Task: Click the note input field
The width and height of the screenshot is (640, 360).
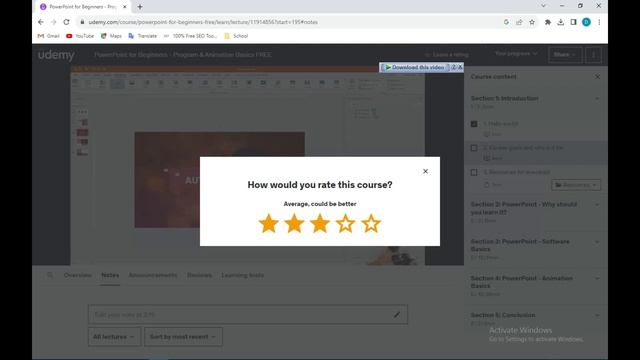Action: (247, 315)
